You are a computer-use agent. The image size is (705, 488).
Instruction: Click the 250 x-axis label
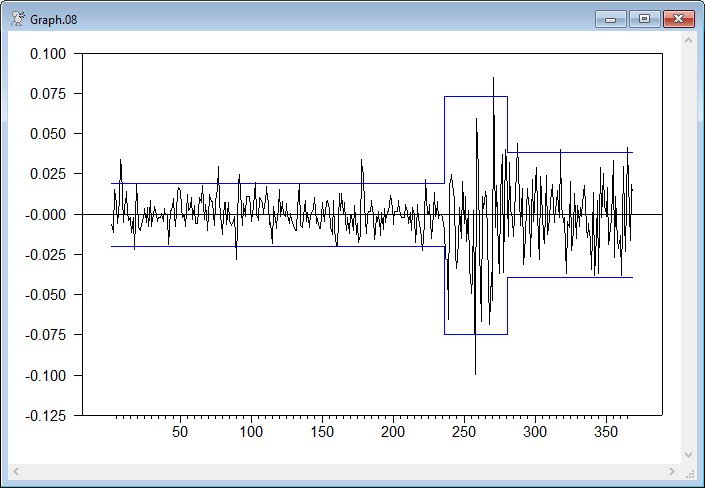tap(464, 432)
